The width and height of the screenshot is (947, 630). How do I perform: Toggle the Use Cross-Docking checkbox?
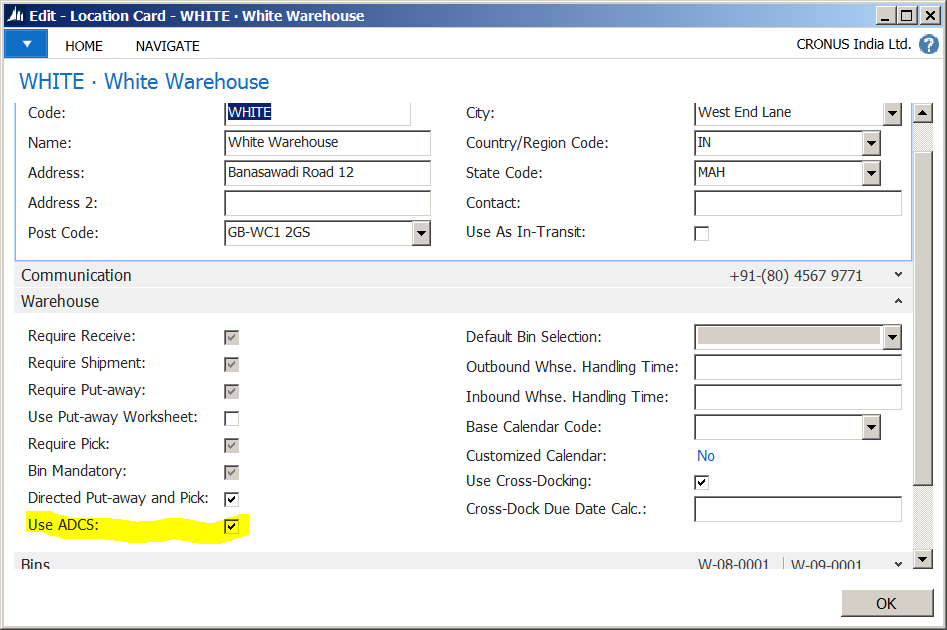[701, 482]
